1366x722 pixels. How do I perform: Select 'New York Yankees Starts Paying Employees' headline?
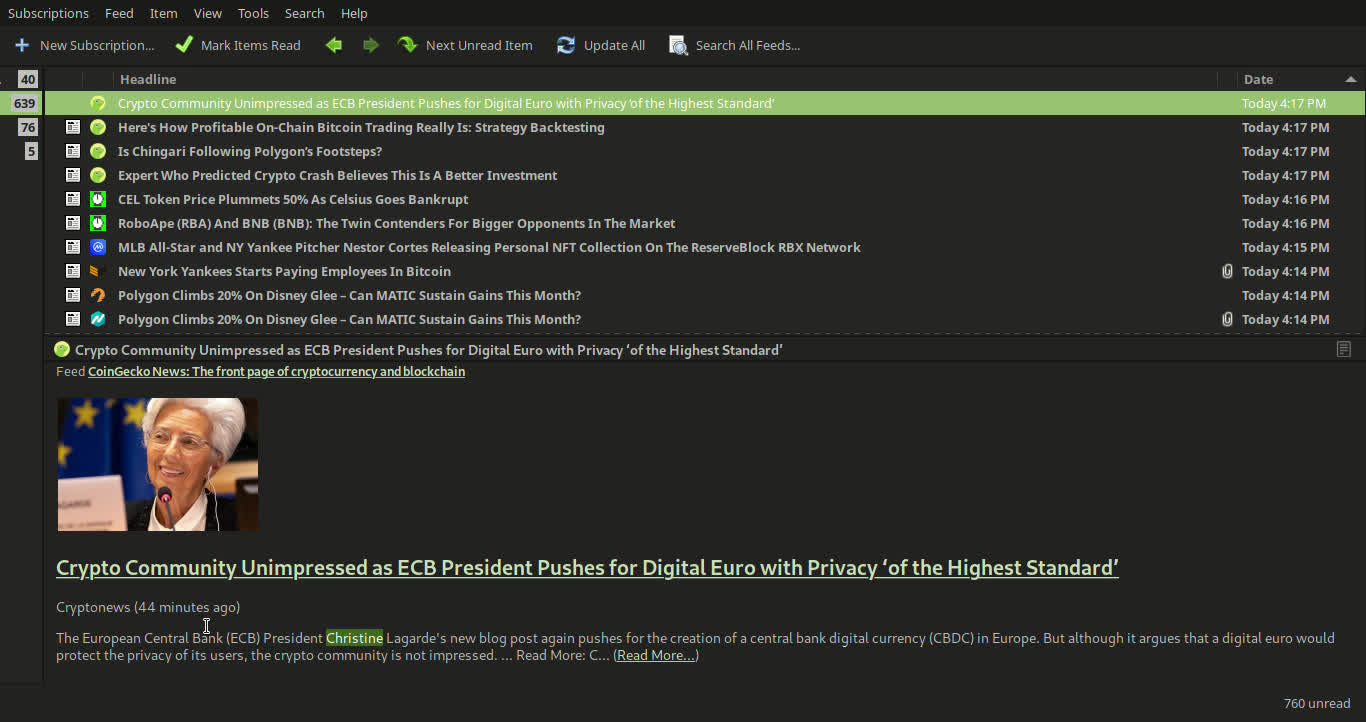click(284, 271)
